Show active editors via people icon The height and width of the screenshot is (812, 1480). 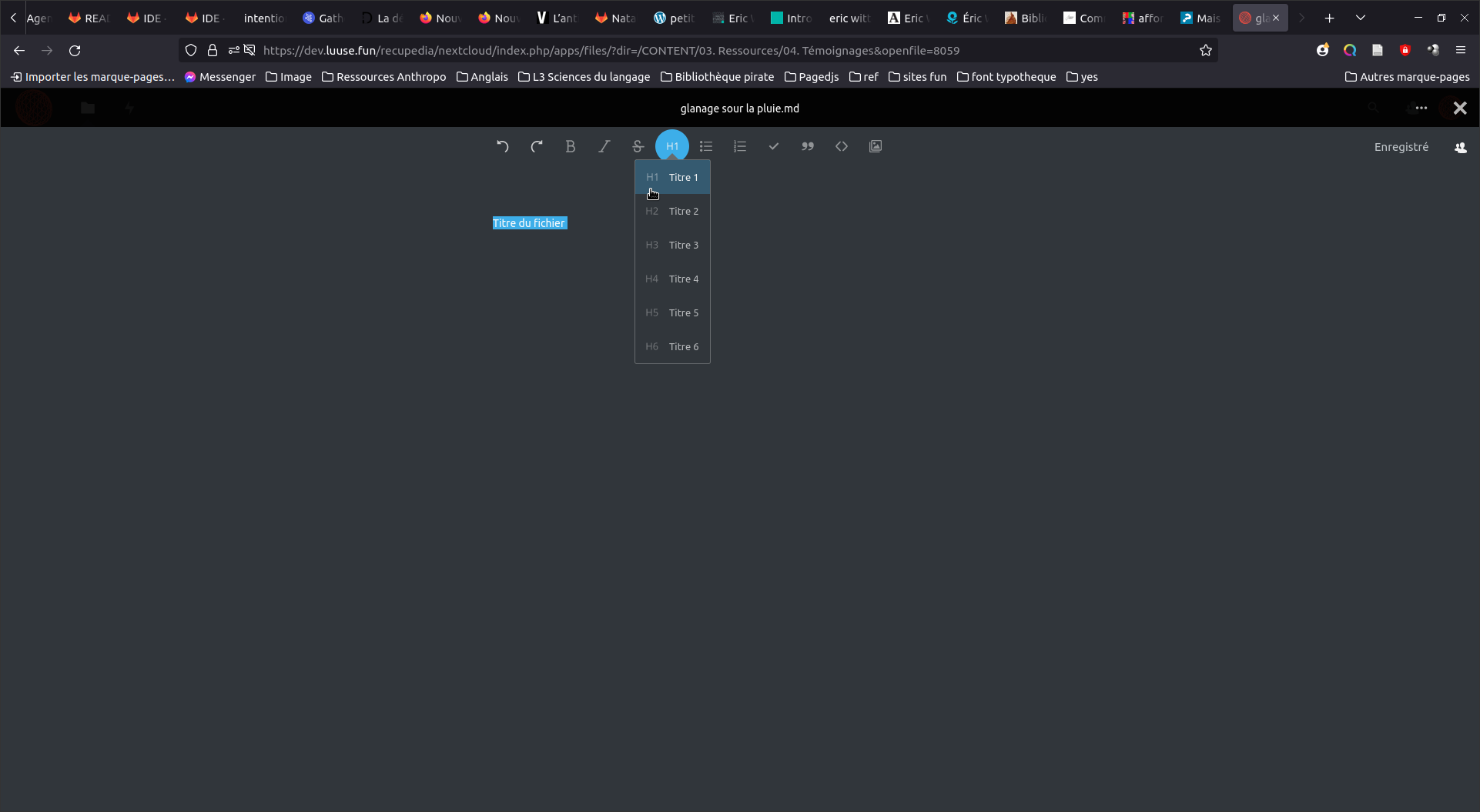1461,147
